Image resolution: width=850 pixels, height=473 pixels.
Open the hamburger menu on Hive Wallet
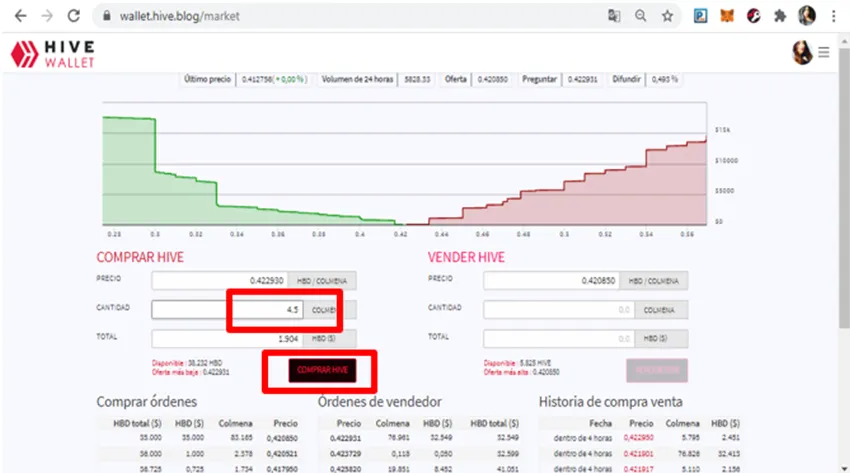coord(824,52)
